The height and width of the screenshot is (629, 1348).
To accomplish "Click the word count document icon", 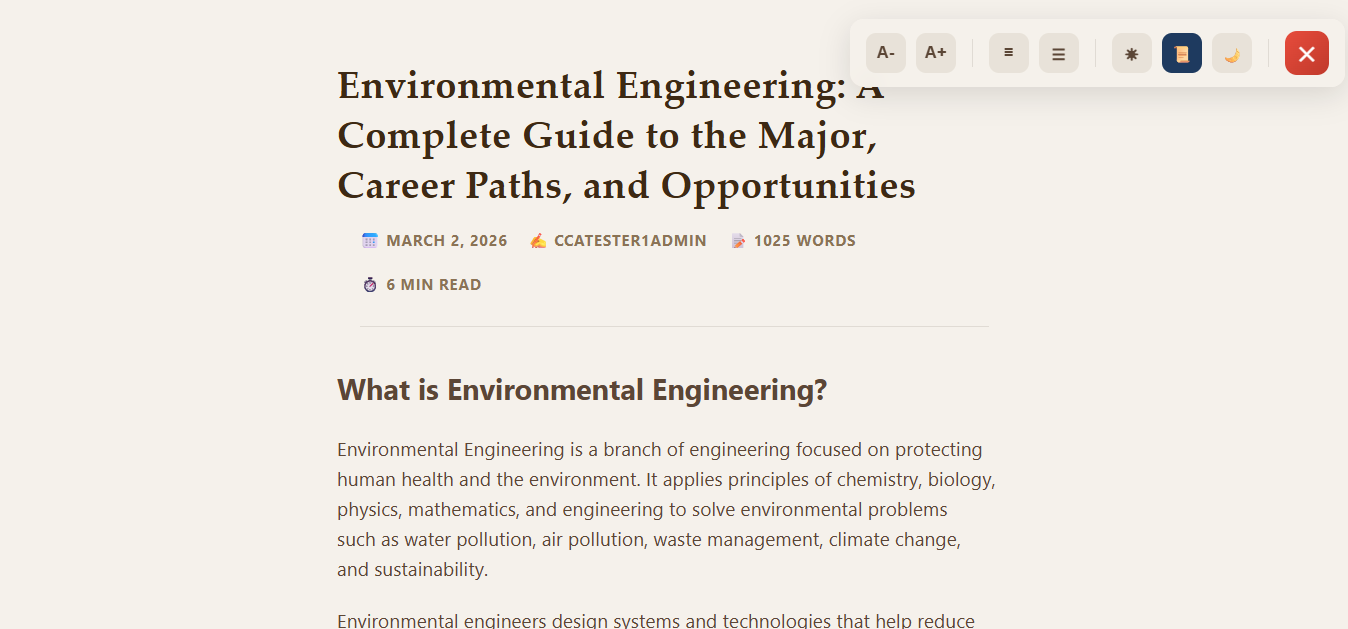I will click(x=738, y=241).
